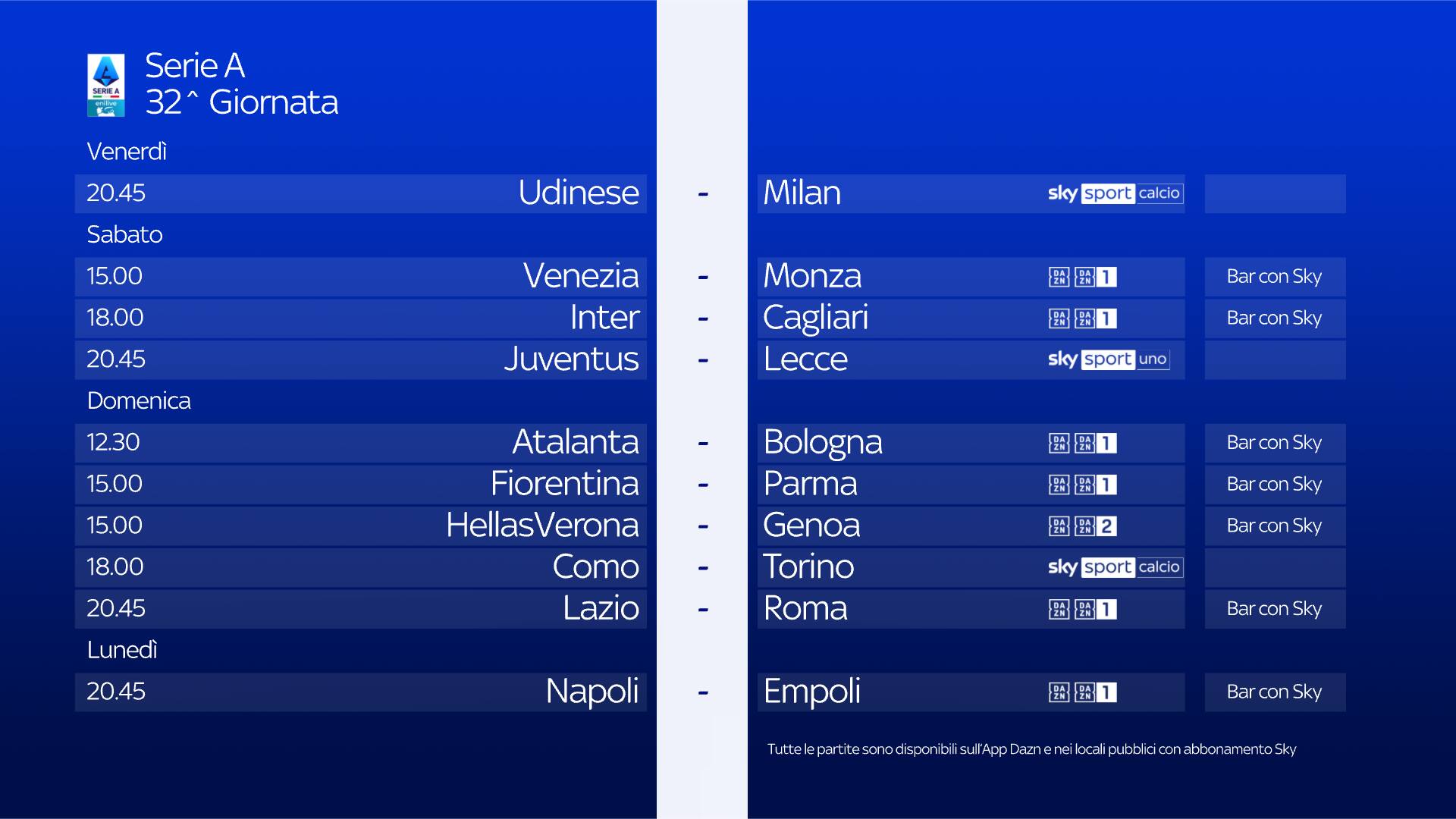Click the Sky Sport Uno logo beside Lecce

pos(1108,359)
